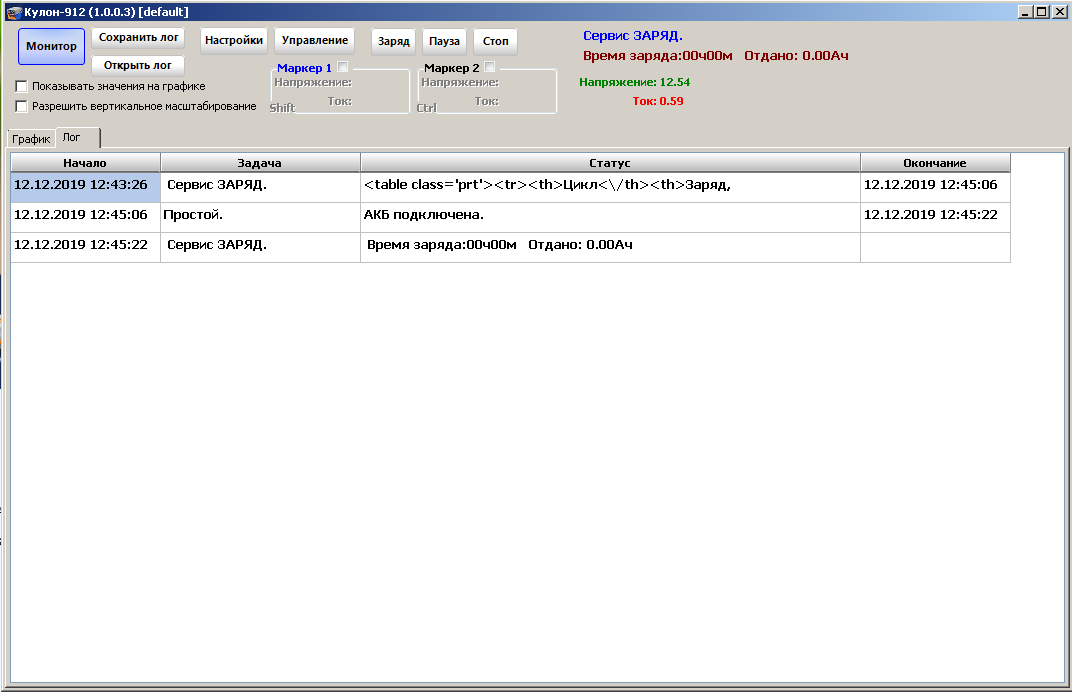Enable the Маркер 1 checkbox
Viewport: 1072px width, 692px height.
tap(343, 67)
